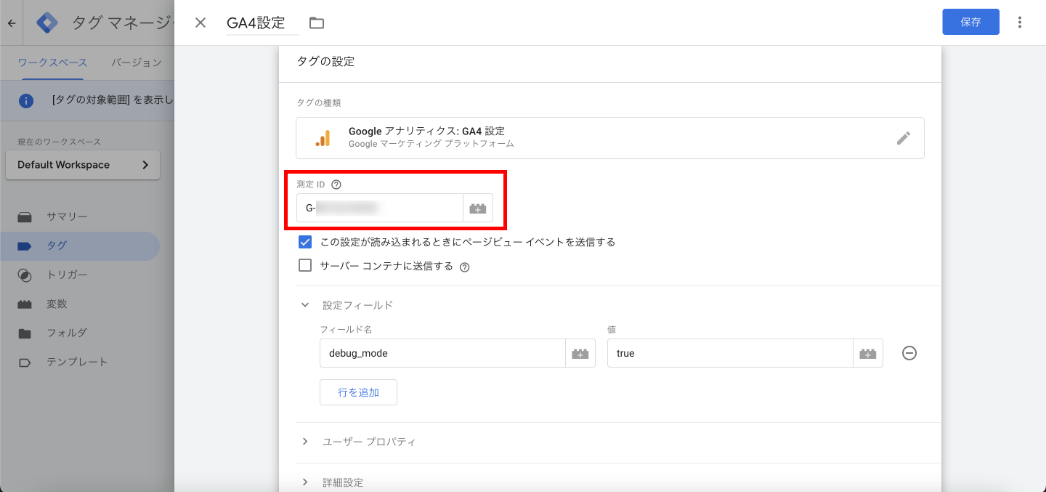
Task: Click the blue 保存 button
Action: [971, 22]
